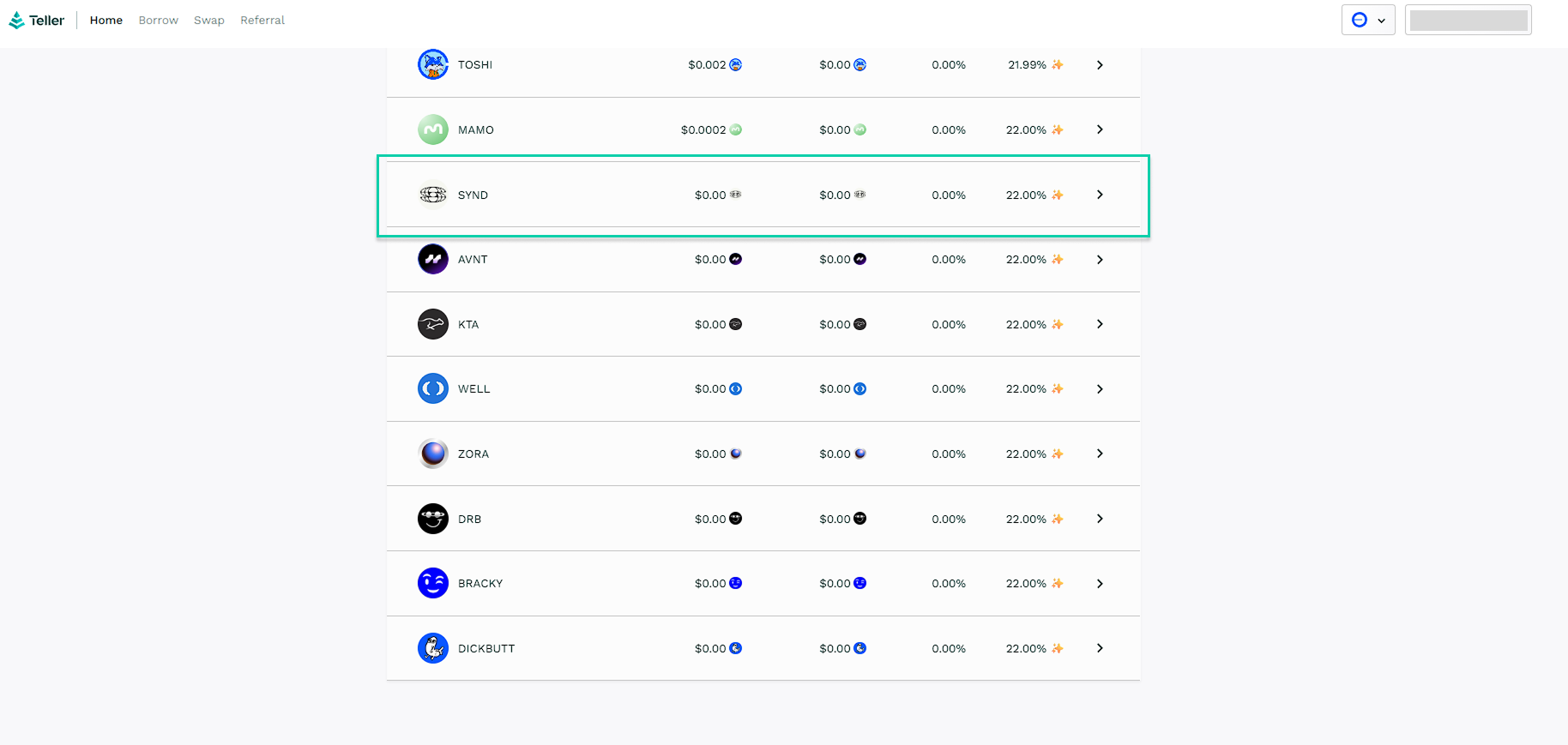Click the BRACKY token icon
The image size is (1568, 745).
click(433, 583)
